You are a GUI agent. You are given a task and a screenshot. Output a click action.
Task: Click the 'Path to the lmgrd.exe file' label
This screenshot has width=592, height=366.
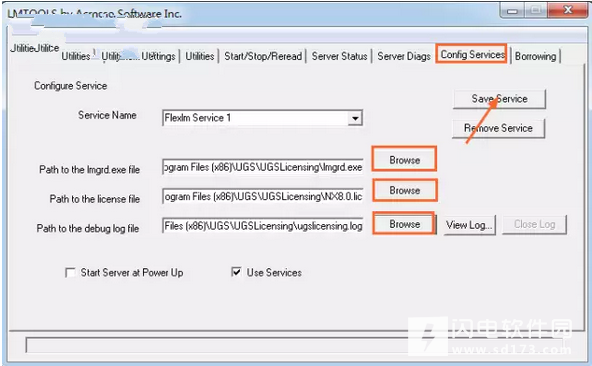click(89, 170)
